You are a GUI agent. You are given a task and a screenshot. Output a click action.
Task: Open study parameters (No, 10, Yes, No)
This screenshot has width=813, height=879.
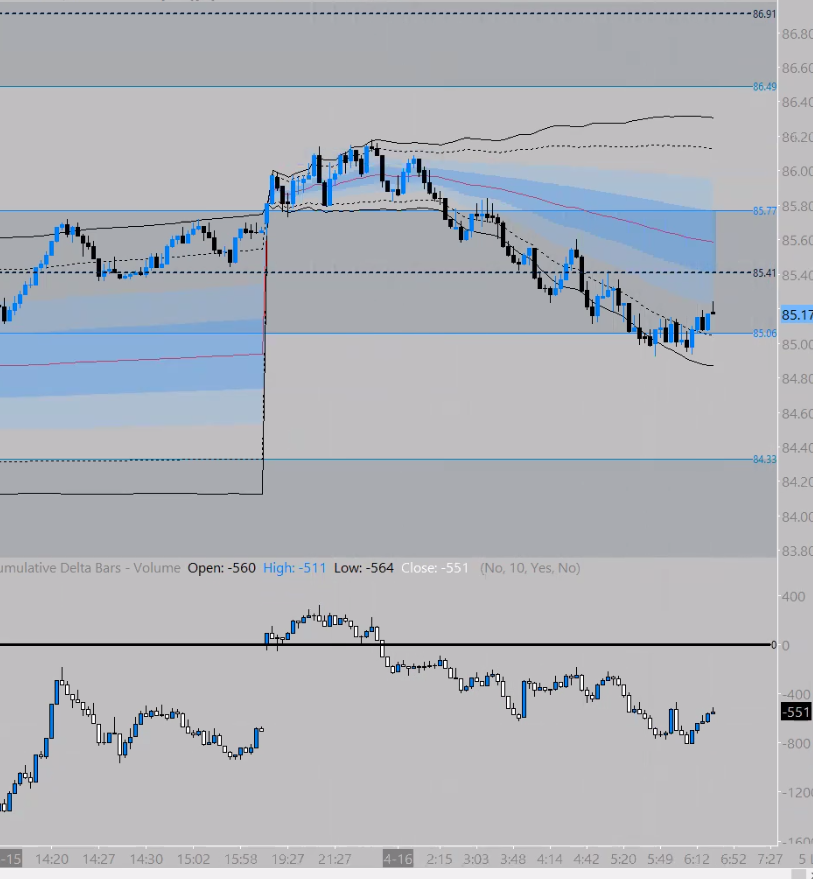pyautogui.click(x=530, y=568)
